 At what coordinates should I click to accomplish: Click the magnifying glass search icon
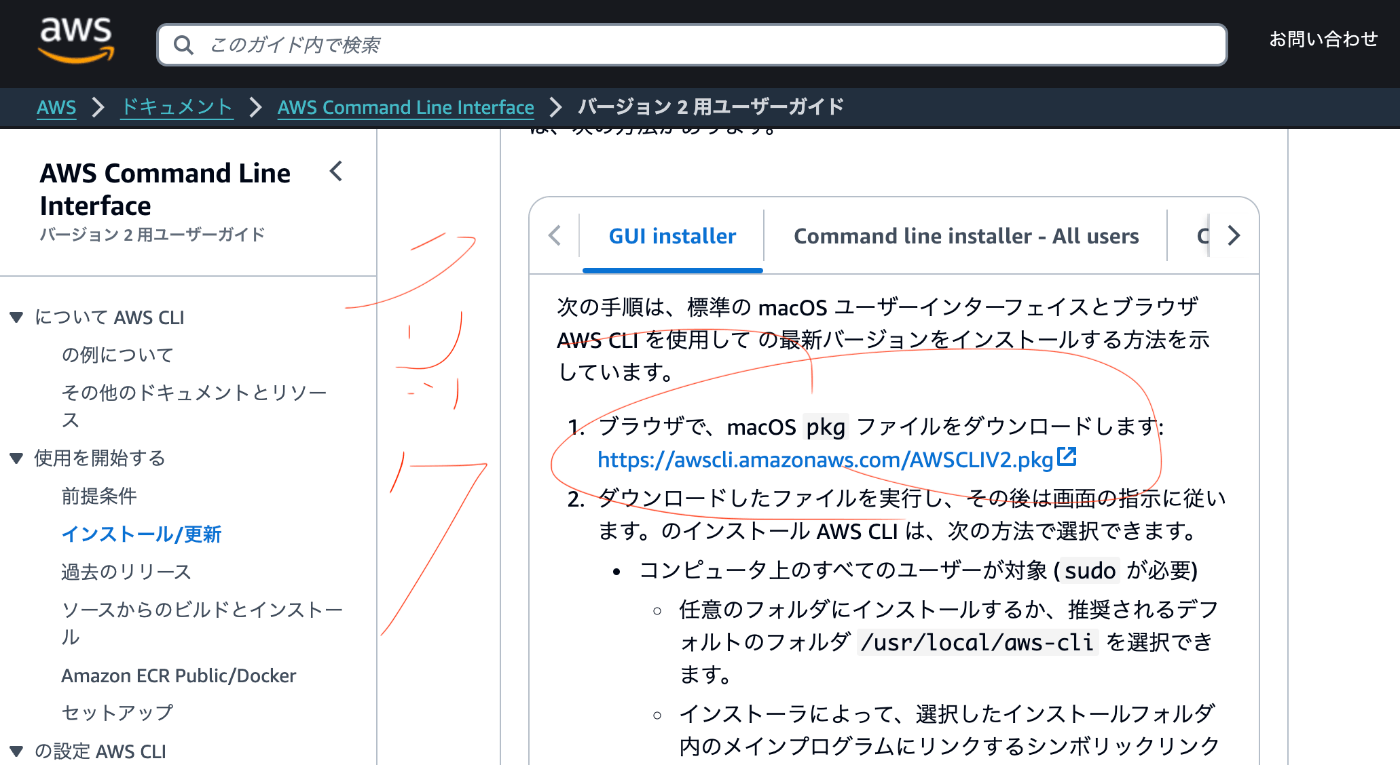click(184, 44)
